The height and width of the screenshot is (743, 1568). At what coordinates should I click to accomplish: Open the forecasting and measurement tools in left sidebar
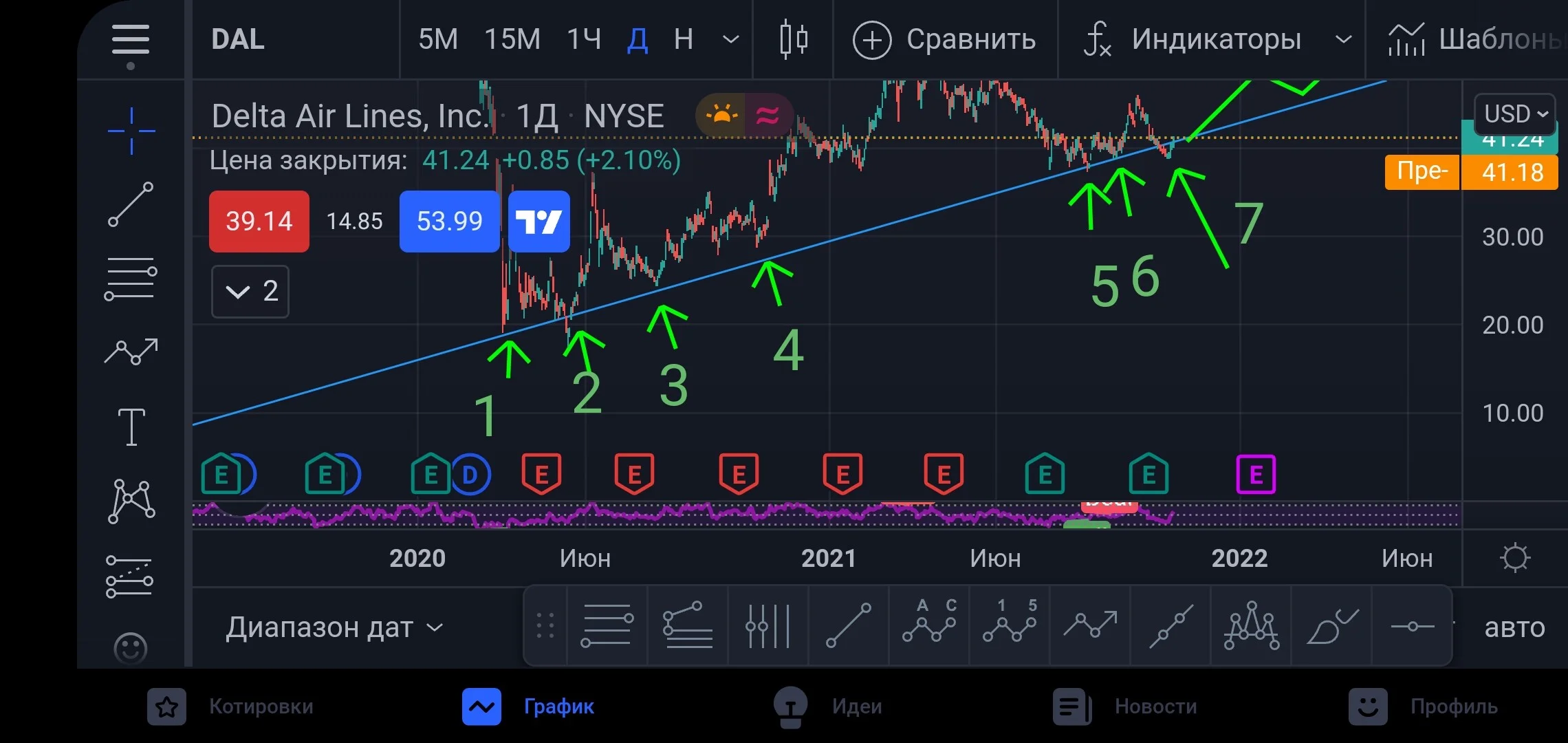pyautogui.click(x=129, y=577)
